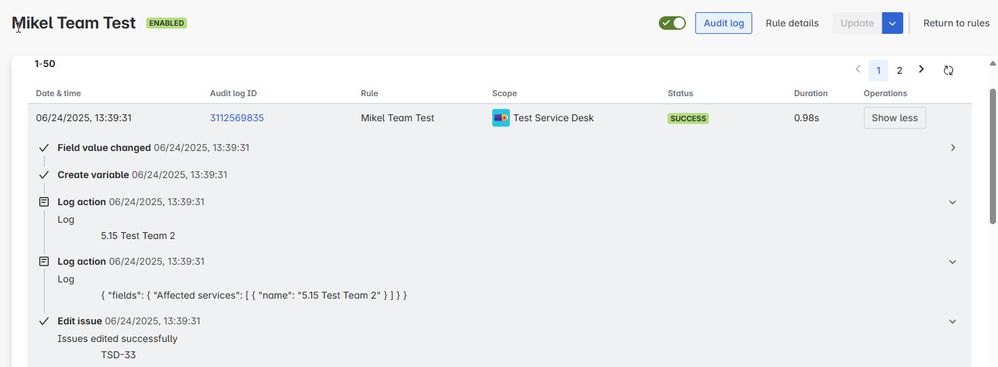Screen dimensions: 998x367
Task: Click Scope column header
Action: click(504, 93)
